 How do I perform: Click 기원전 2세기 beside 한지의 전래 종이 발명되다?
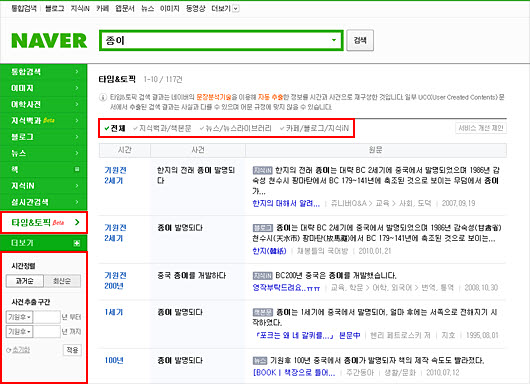[115, 175]
